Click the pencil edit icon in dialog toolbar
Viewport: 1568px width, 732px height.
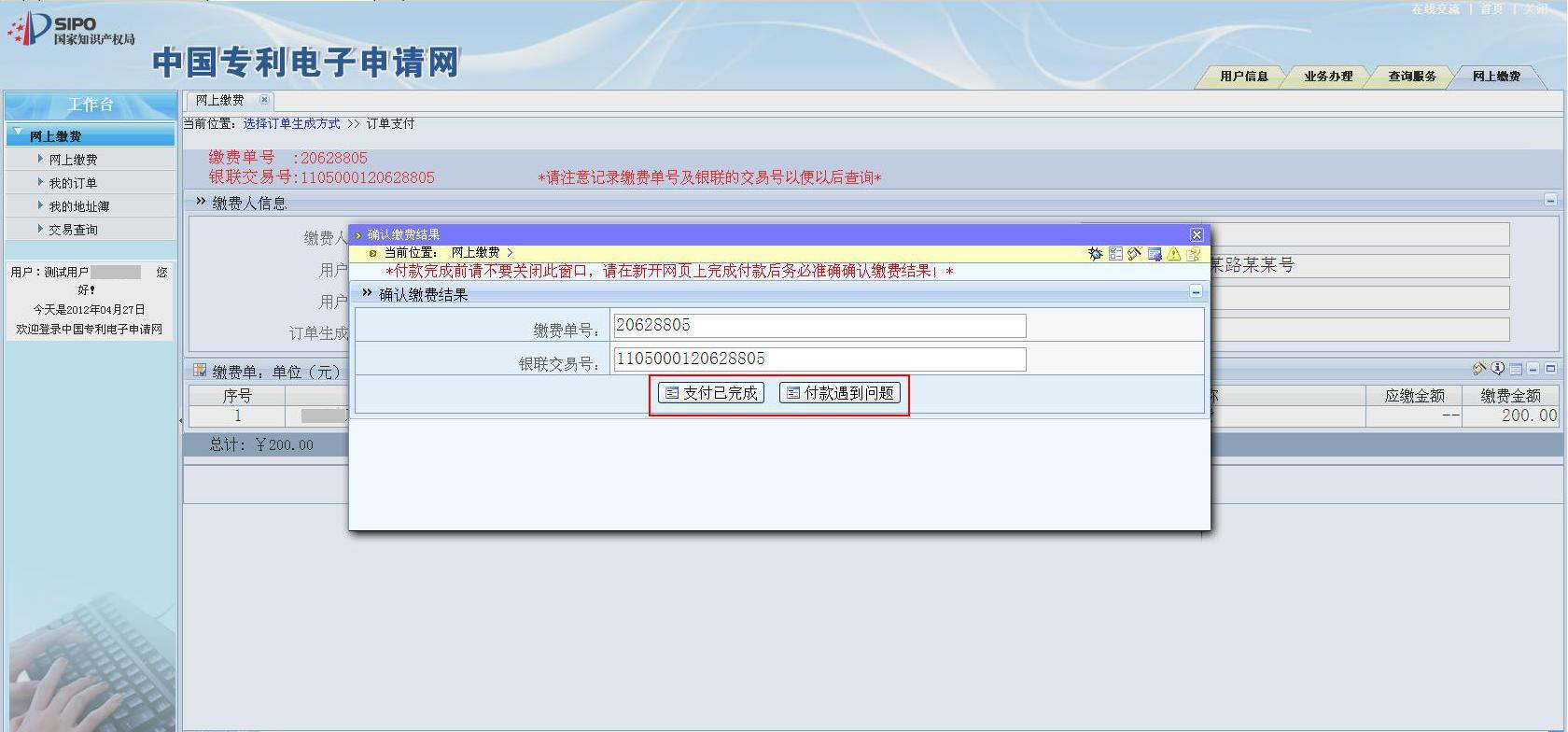point(1135,253)
